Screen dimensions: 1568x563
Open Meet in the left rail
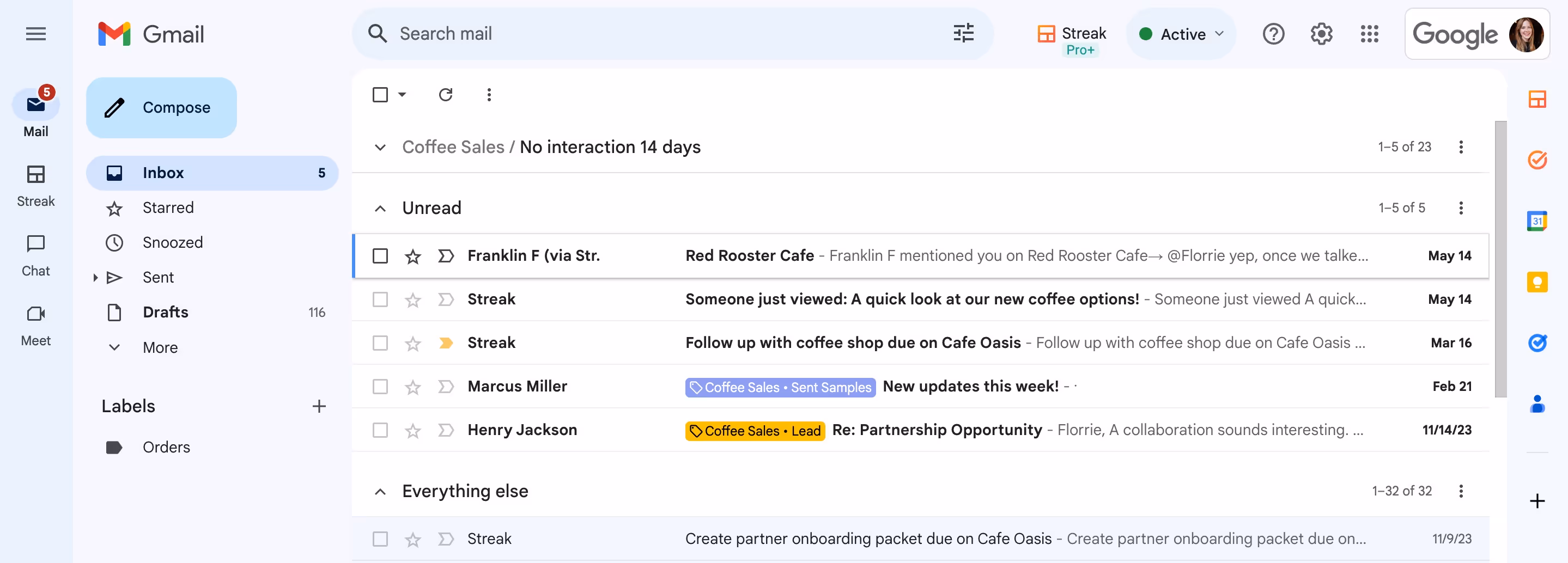[x=36, y=325]
